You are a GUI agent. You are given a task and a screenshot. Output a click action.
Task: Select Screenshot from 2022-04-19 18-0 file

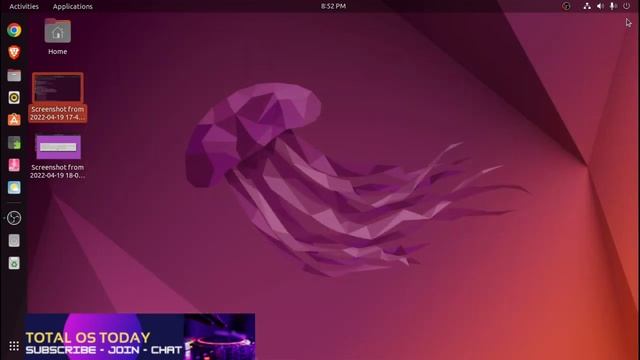tap(58, 156)
